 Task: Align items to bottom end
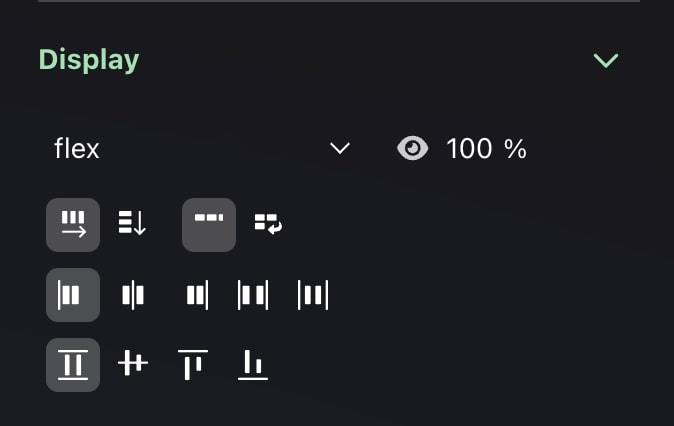click(253, 365)
